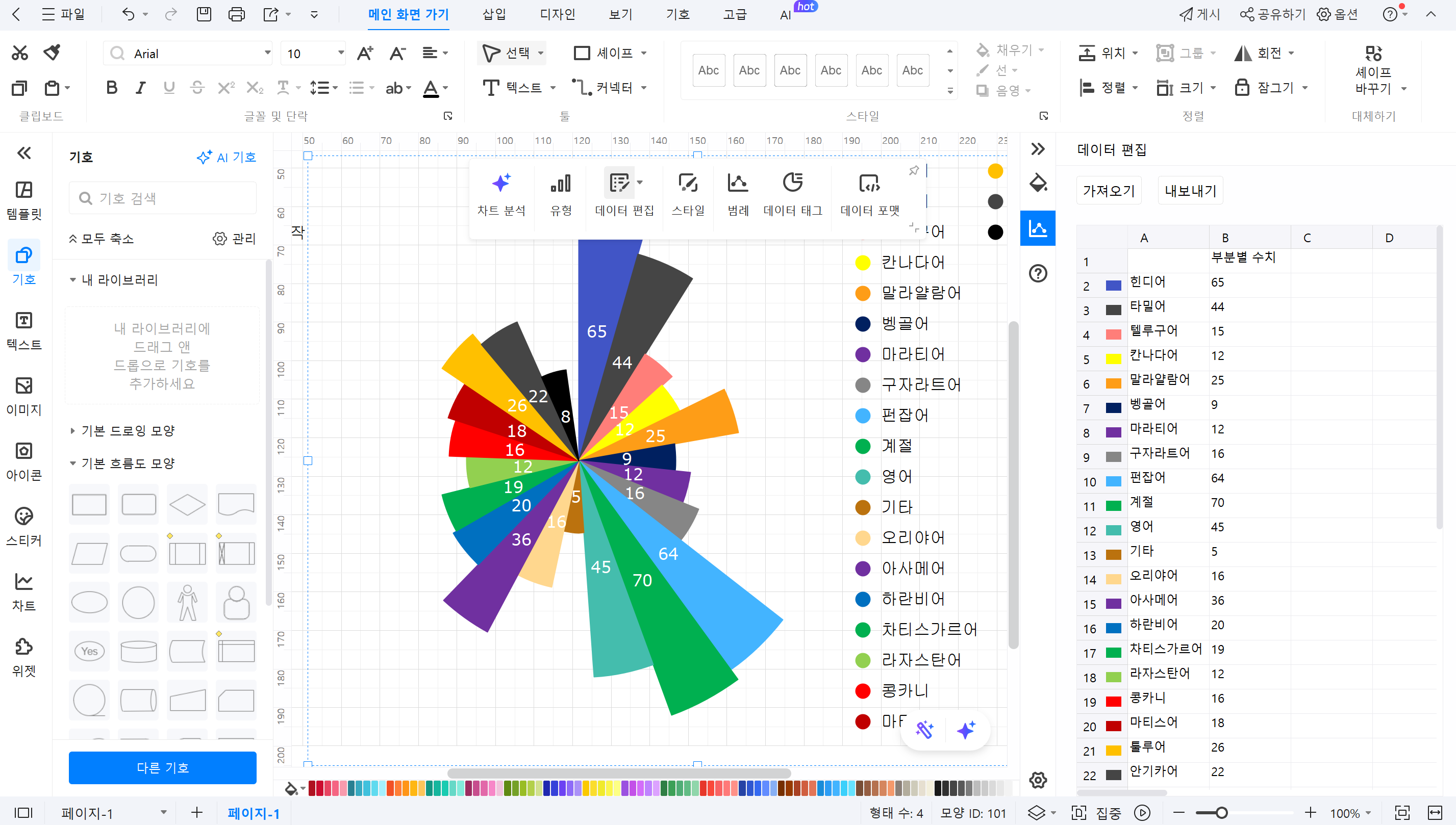Open 아이콘 sidebar panel

coord(24,462)
